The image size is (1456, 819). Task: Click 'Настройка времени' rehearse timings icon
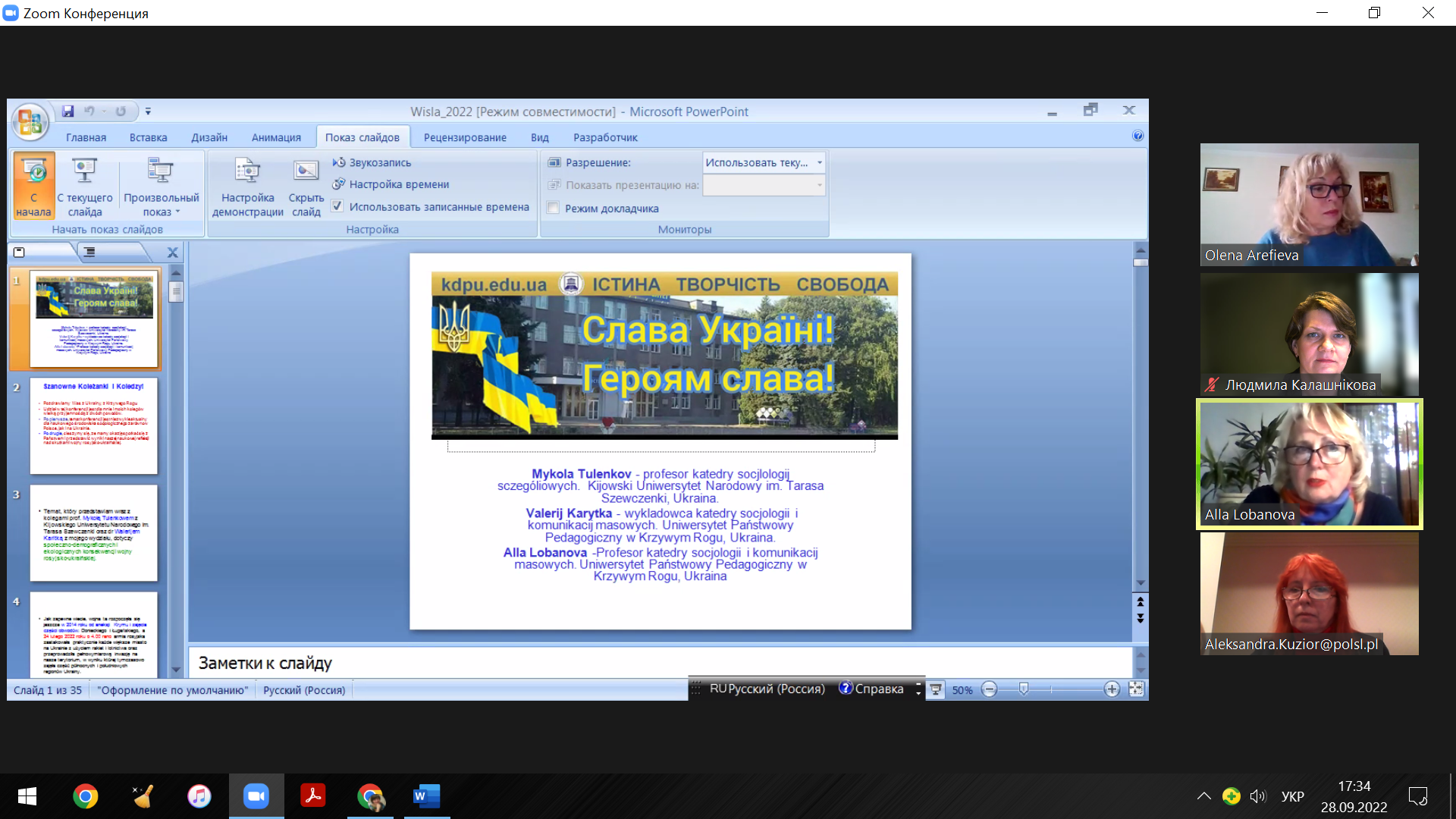click(x=339, y=184)
